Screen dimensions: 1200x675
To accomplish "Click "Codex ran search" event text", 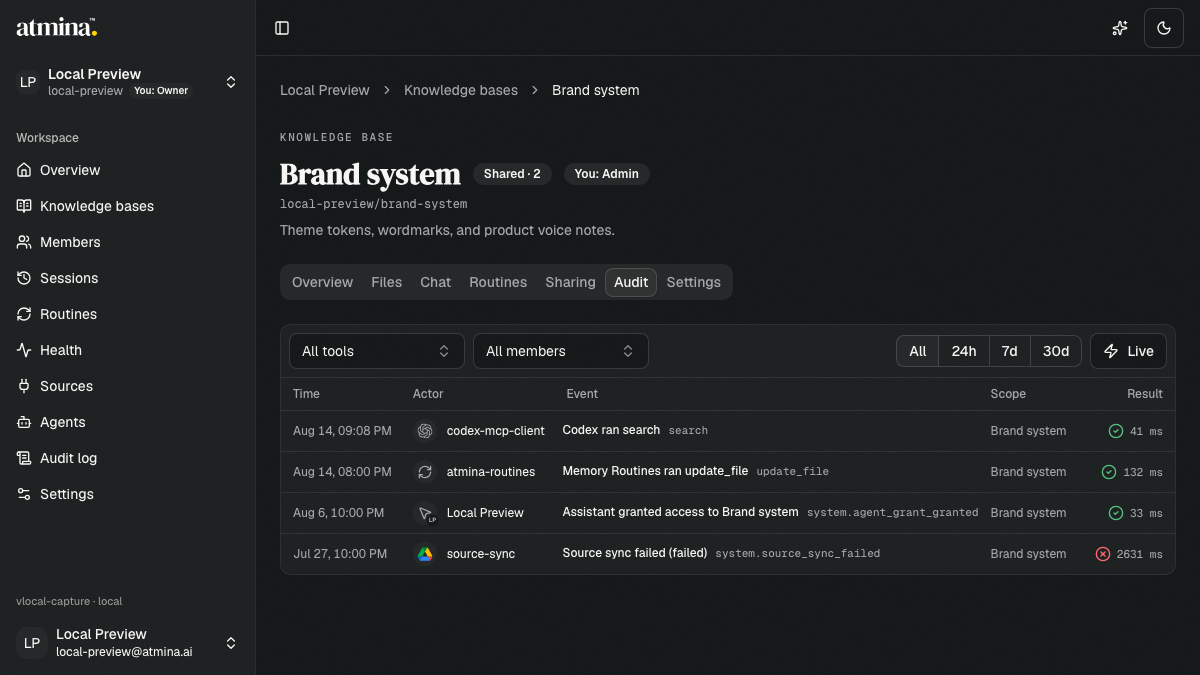I will click(x=611, y=430).
